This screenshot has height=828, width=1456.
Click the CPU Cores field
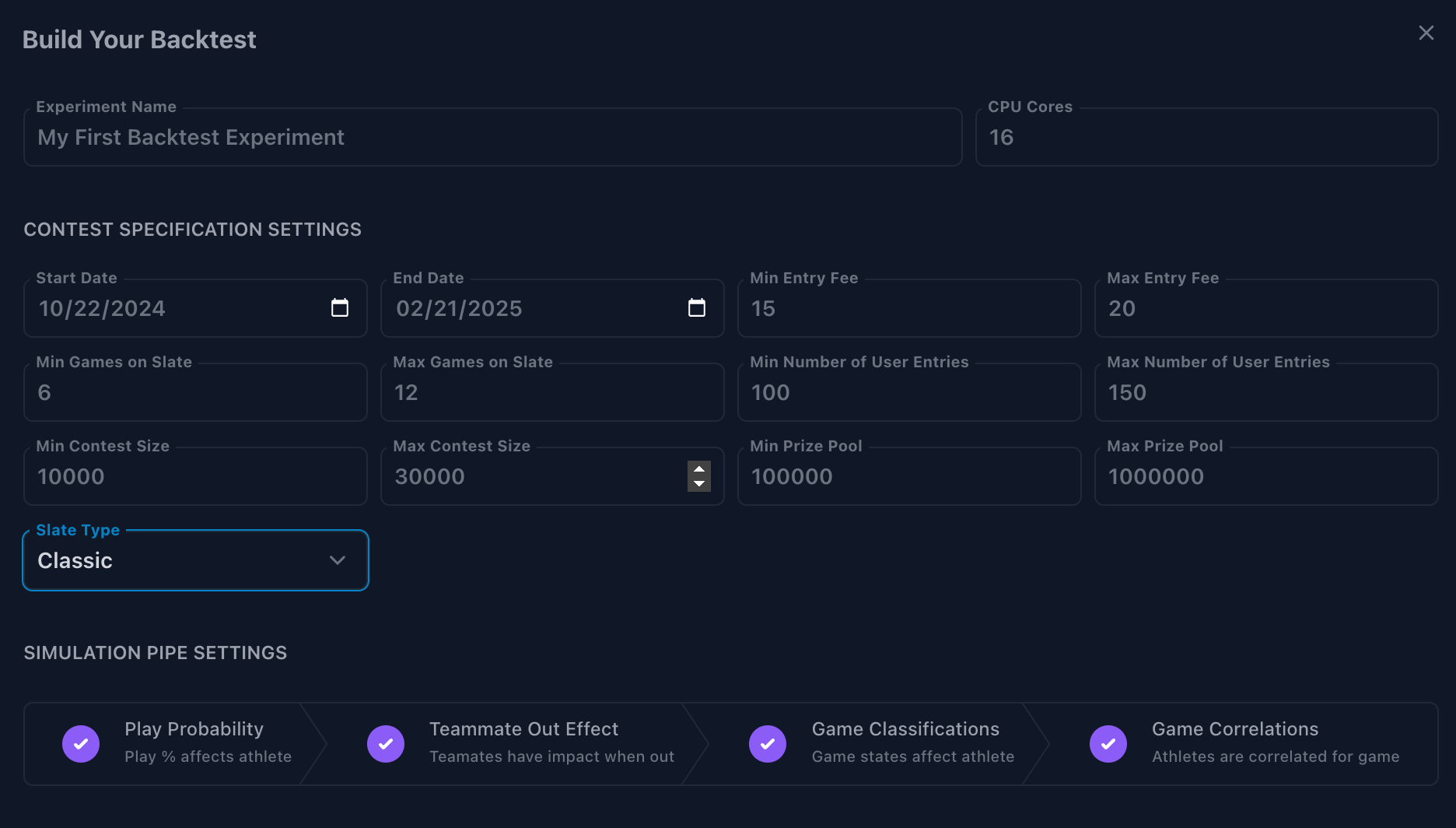pos(1206,137)
